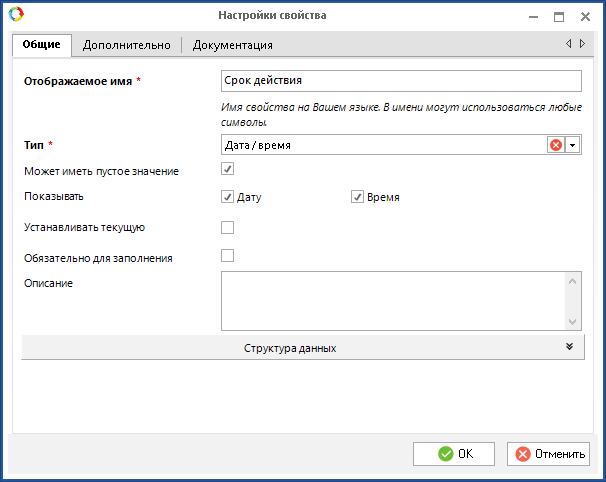Enable "Устанавливать текущую" checkbox
Image resolution: width=606 pixels, height=482 pixels.
(x=228, y=227)
